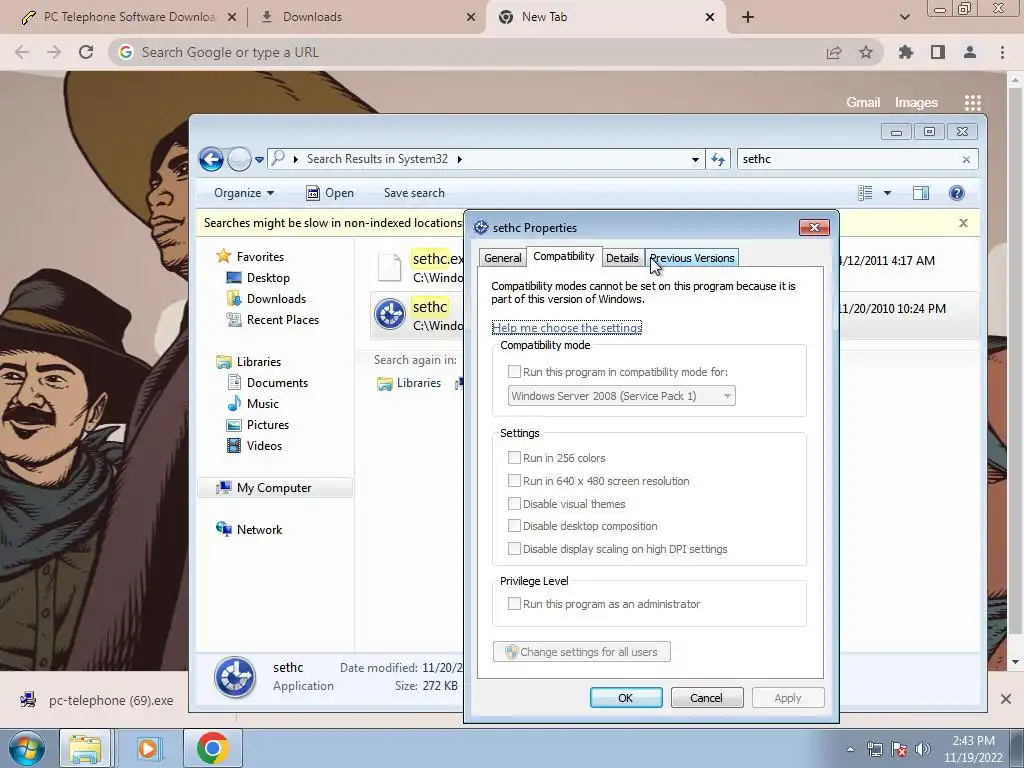
Task: Click the share page icon in Chrome omnibox
Action: coord(834,52)
